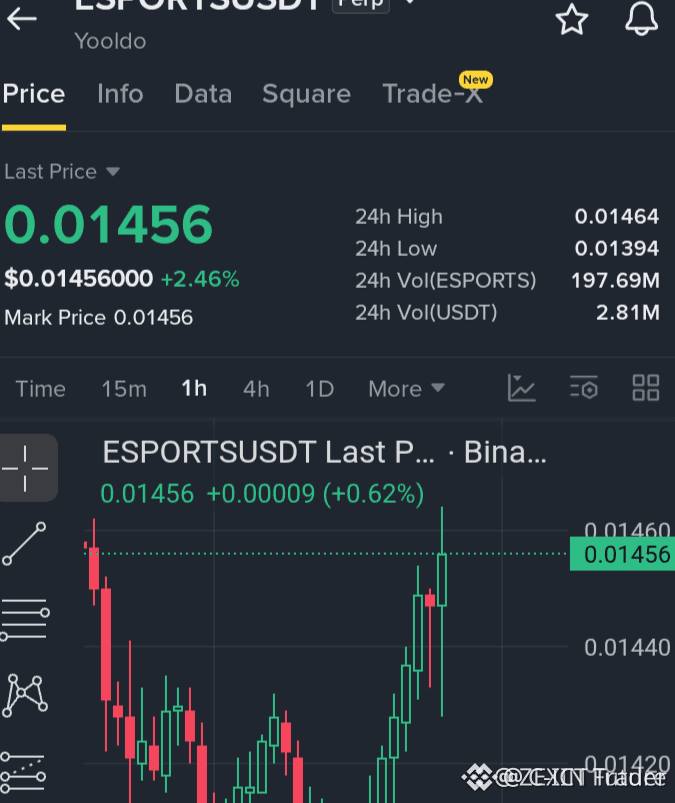The image size is (675, 803).
Task: Select the 1h chart interval
Action: pos(194,389)
